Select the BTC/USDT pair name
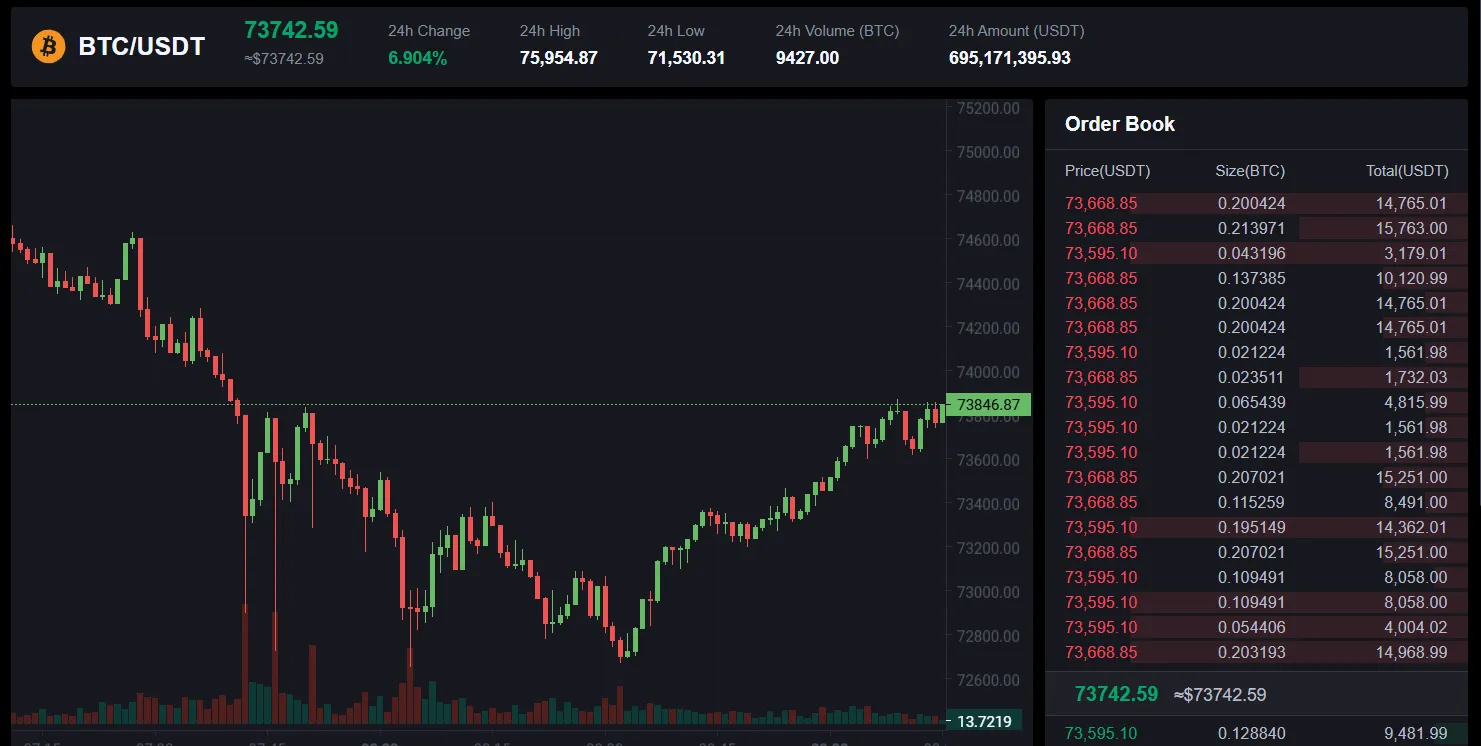Screen dimensions: 1481x746 (x=141, y=46)
